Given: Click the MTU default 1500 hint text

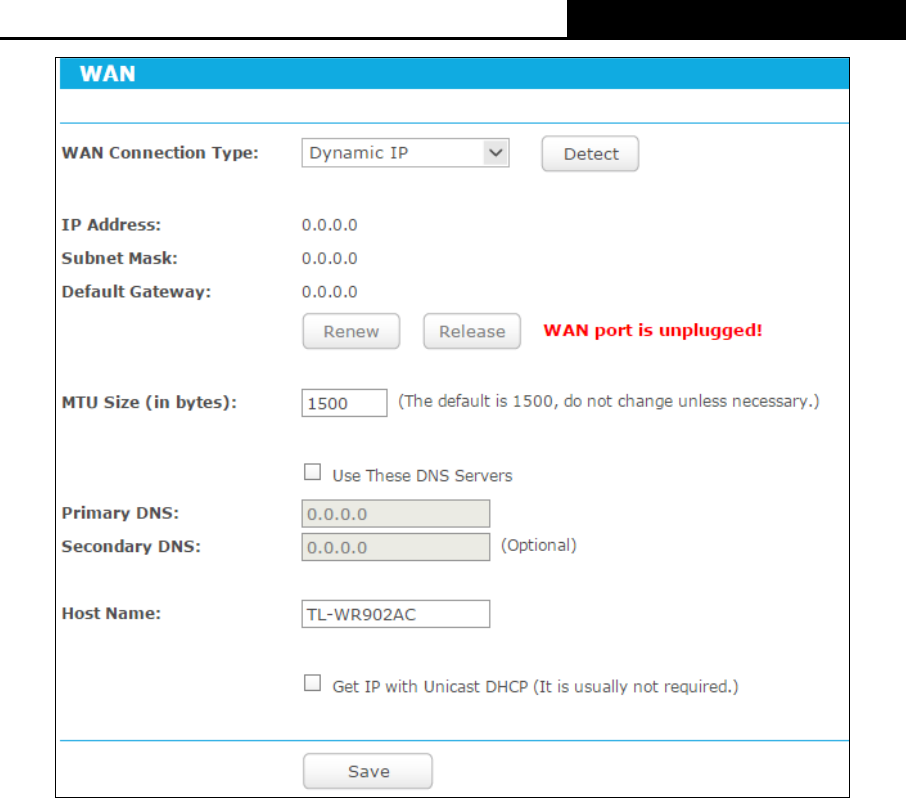Looking at the screenshot, I should [608, 401].
